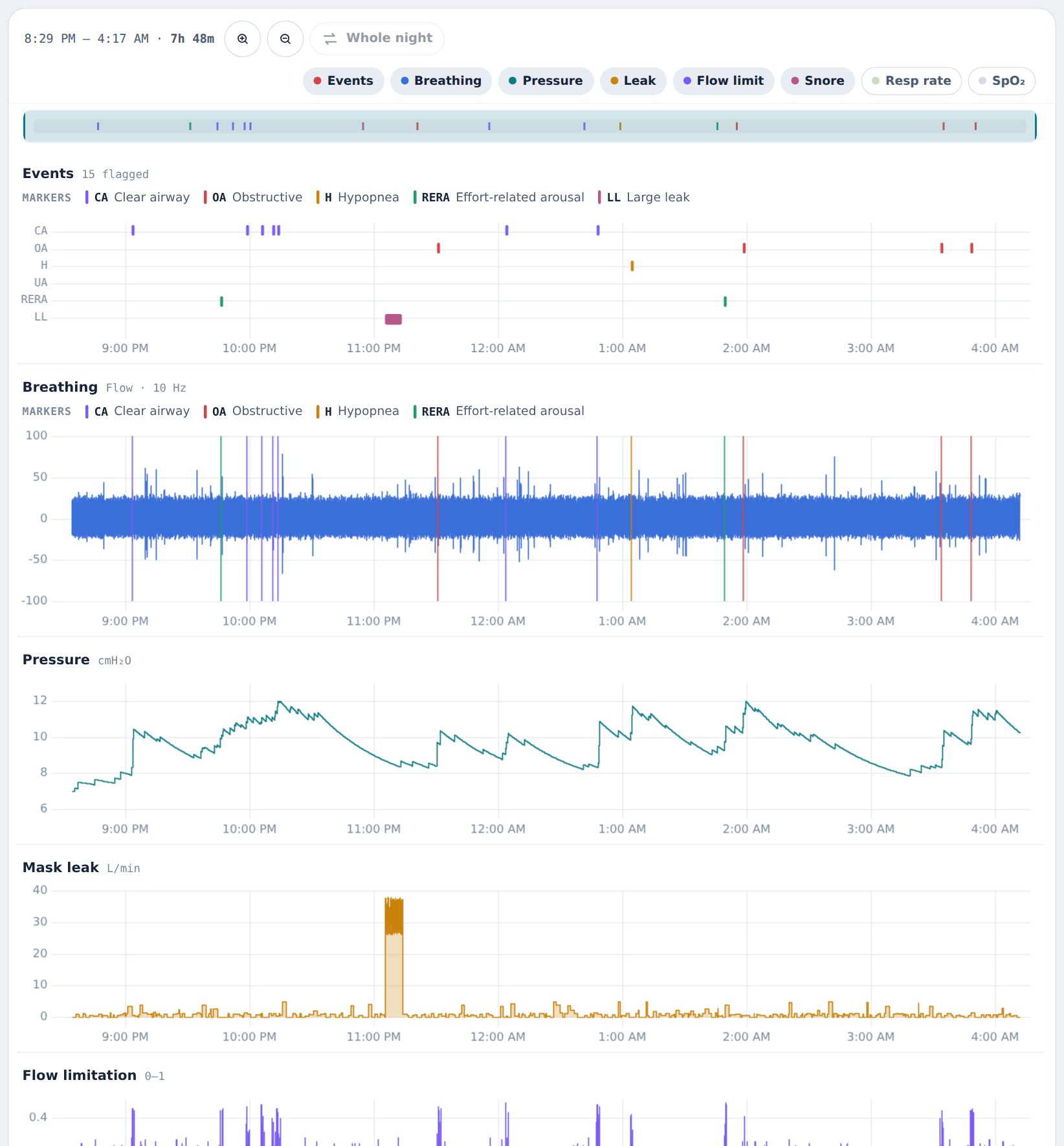Toggle the Leak track chip
Screen dimensions: 1064x1146
(x=634, y=81)
